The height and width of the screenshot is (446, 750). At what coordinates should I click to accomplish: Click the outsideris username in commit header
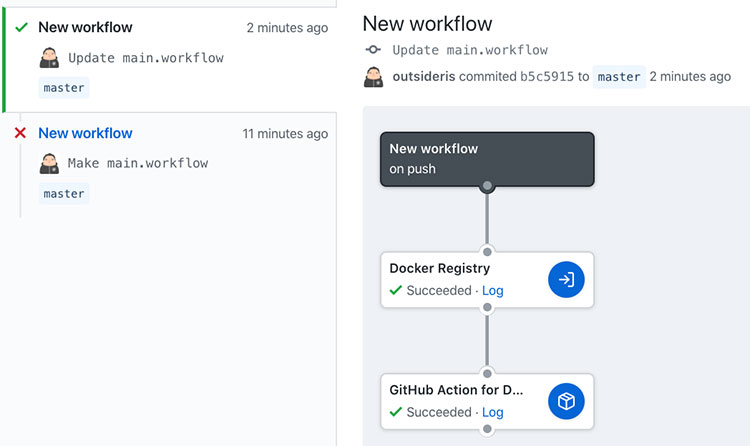[x=424, y=77]
